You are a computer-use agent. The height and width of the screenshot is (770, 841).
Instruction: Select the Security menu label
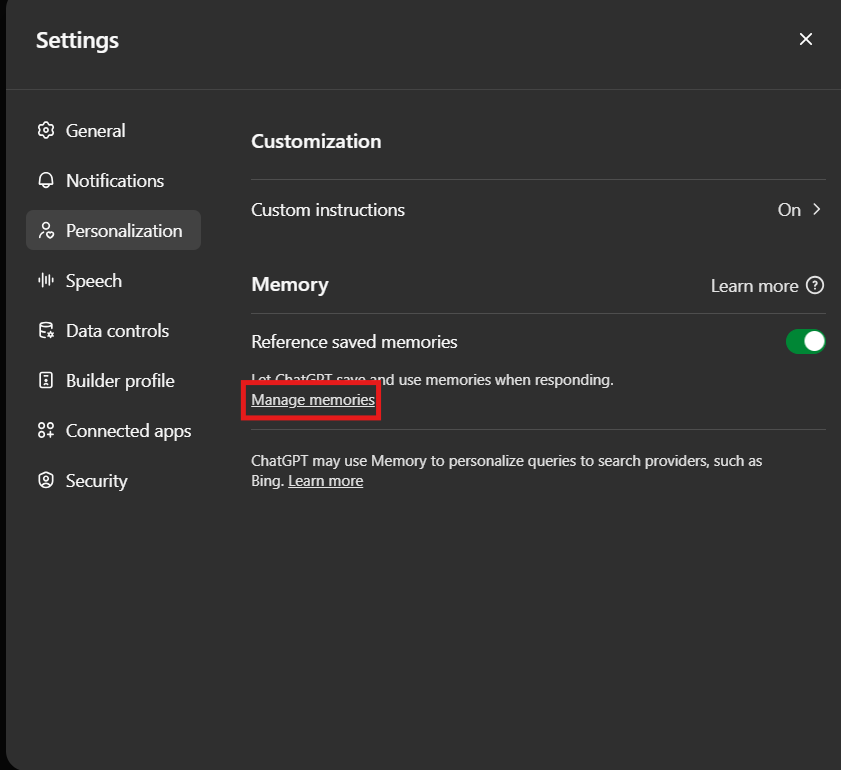click(96, 481)
